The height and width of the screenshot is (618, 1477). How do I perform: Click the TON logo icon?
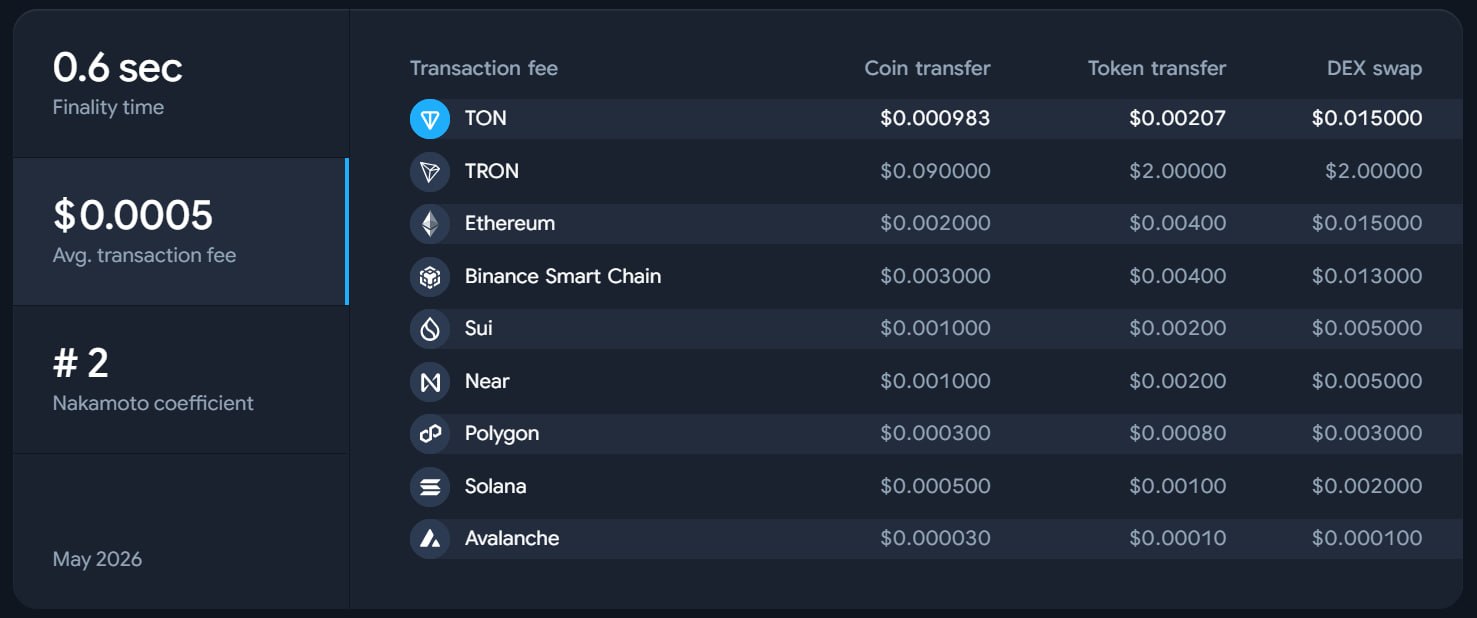tap(430, 119)
